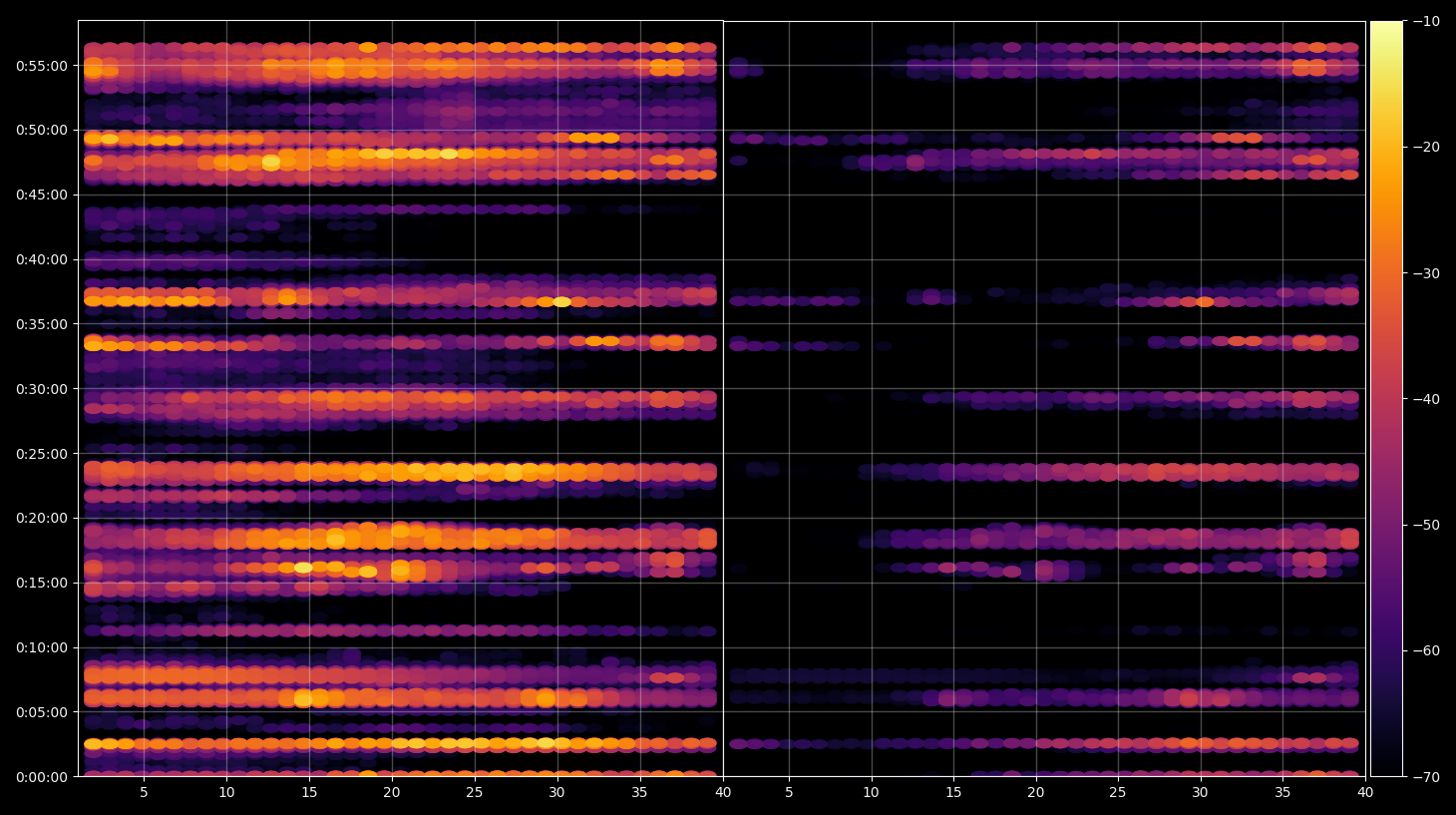The image size is (1456, 815).
Task: Click the 40 label beside the colorbar
Action: [x=1365, y=793]
